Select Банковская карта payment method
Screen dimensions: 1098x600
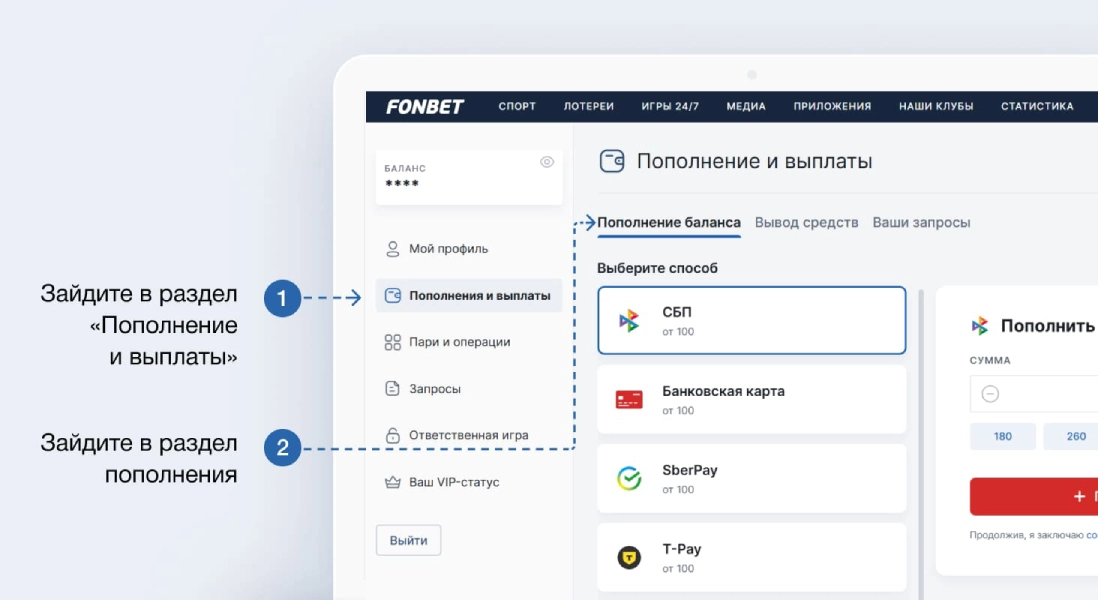[751, 400]
